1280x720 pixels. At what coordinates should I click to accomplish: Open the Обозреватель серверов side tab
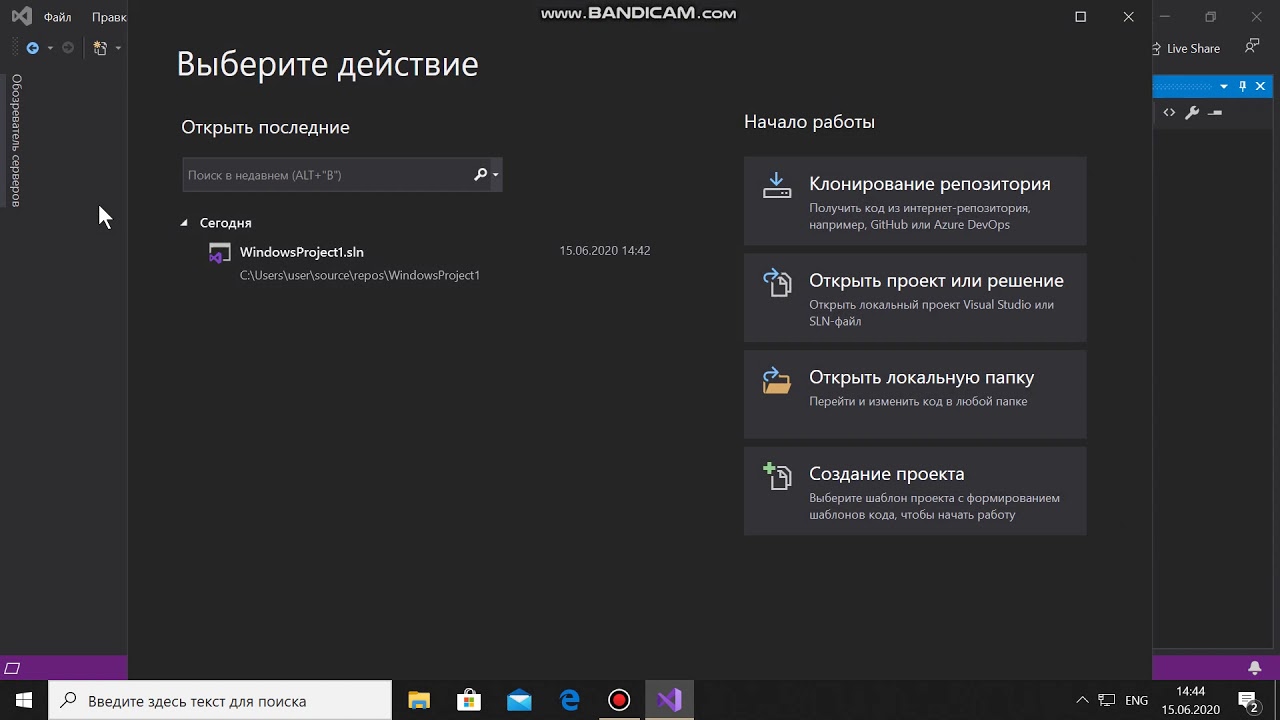[x=16, y=140]
